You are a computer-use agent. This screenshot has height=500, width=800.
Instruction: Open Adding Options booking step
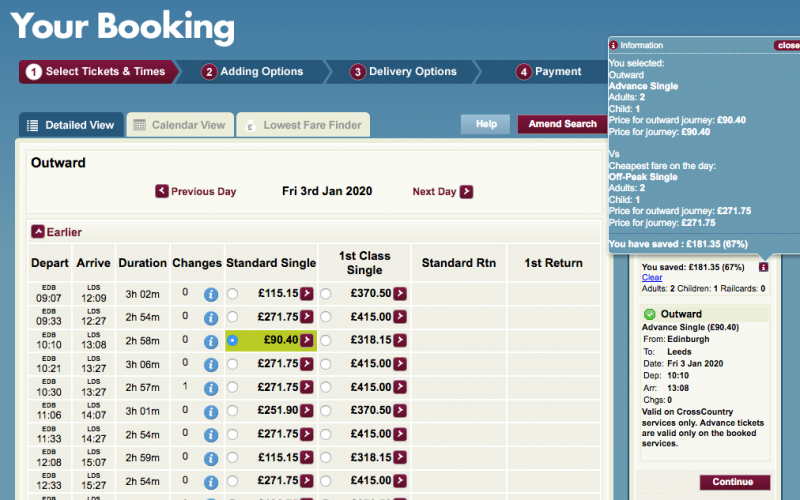coord(251,72)
